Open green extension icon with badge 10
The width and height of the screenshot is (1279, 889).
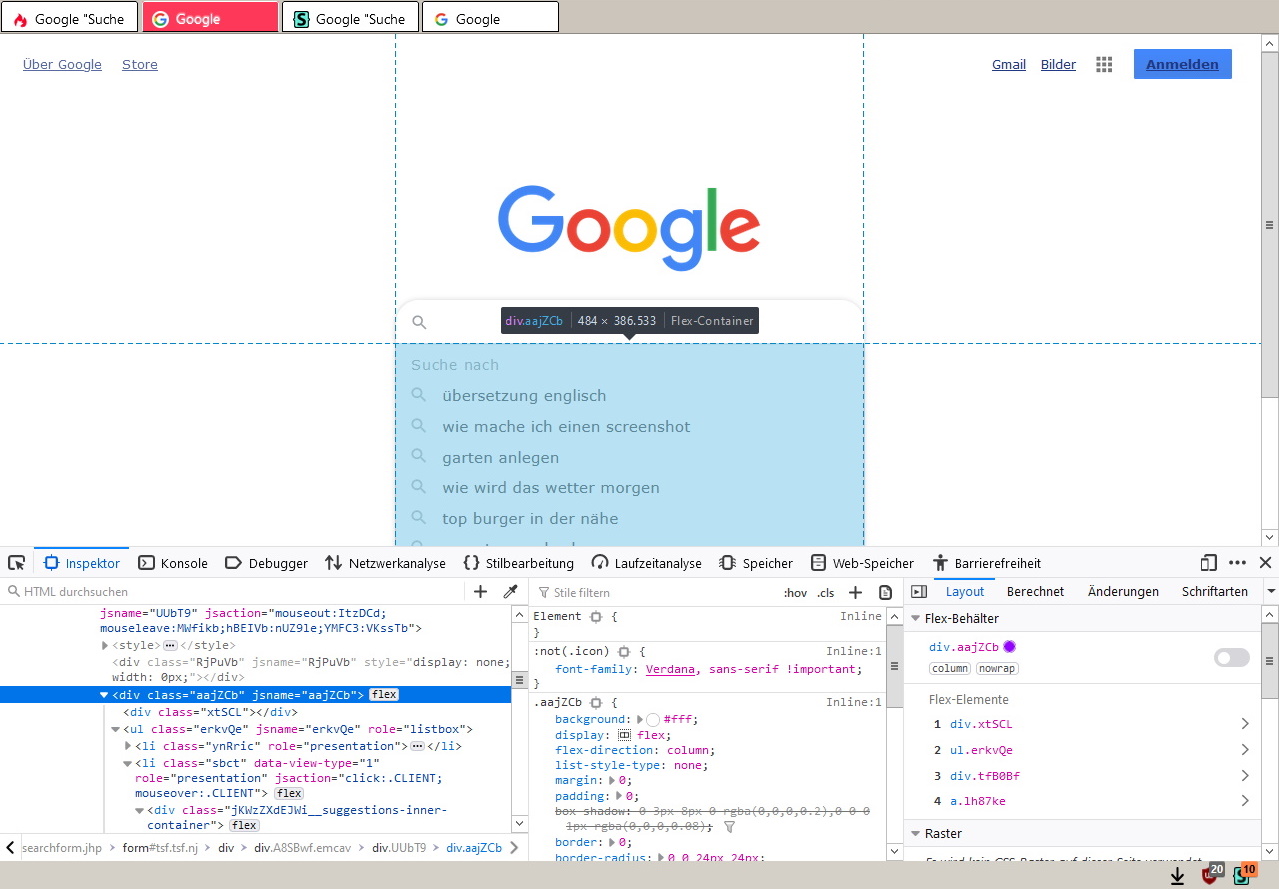pyautogui.click(x=1244, y=874)
